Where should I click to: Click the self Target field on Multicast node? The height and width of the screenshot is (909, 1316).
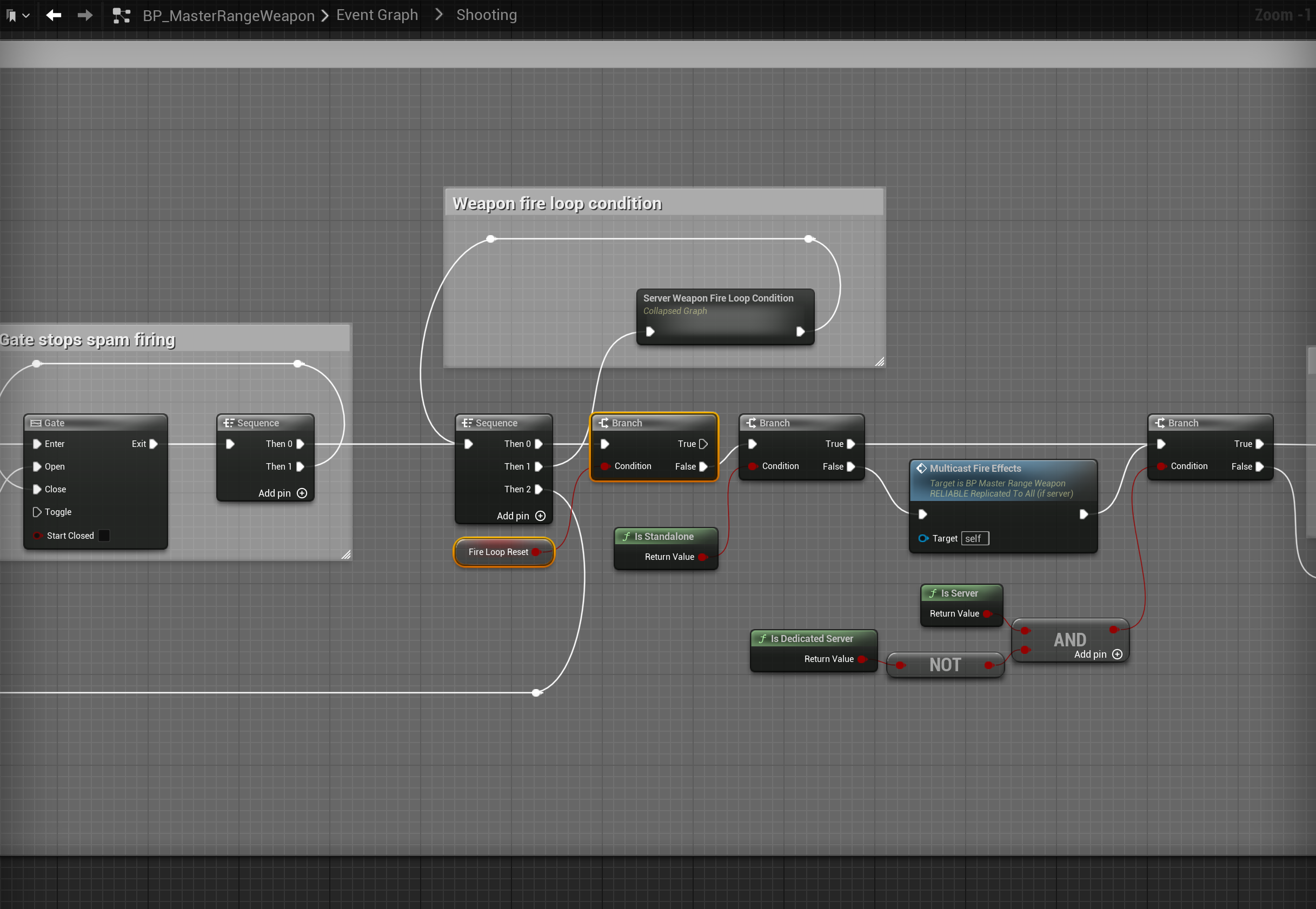point(974,538)
